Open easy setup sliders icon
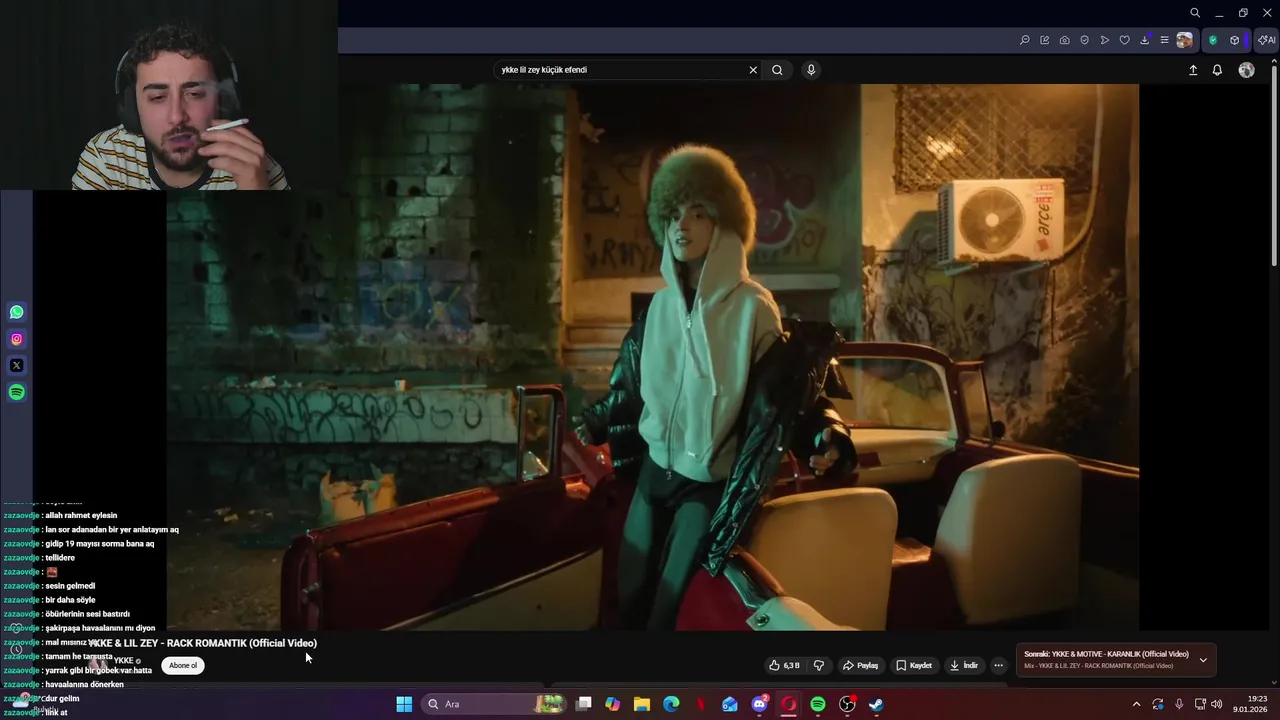This screenshot has height=720, width=1280. (x=1164, y=40)
